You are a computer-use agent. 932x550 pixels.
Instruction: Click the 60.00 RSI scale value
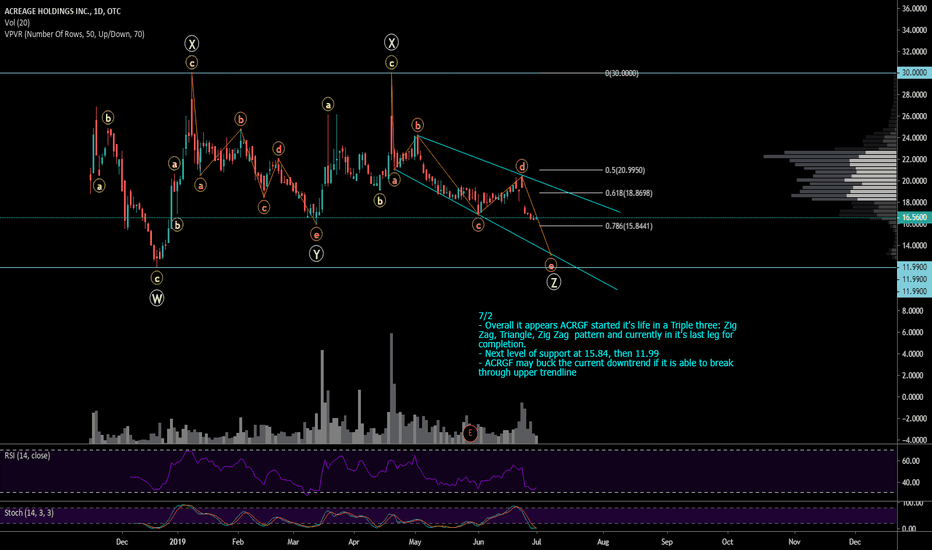(911, 461)
